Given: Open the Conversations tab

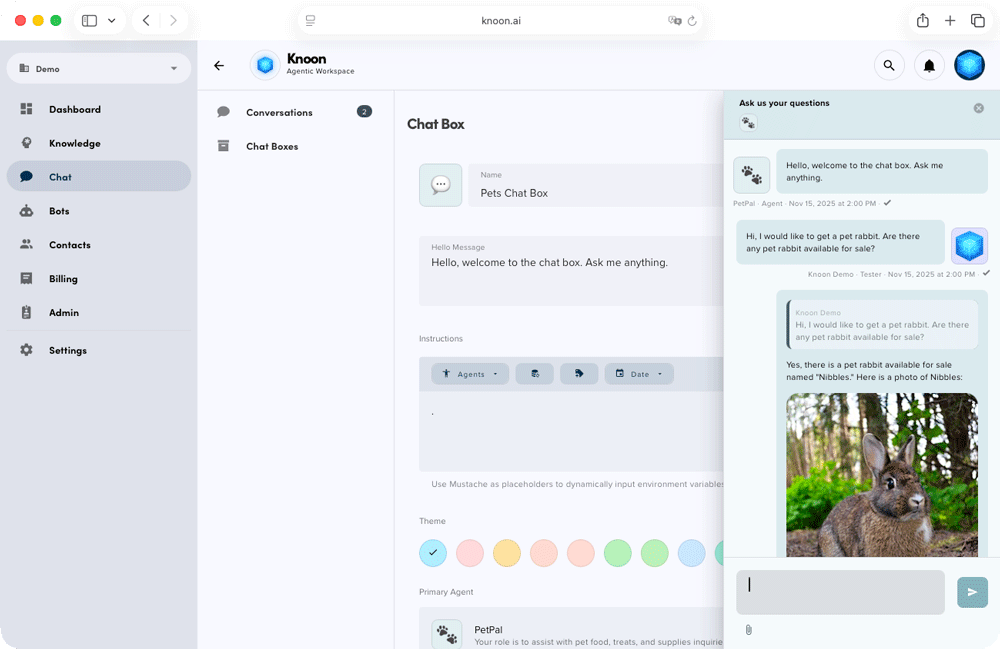Looking at the screenshot, I should (277, 112).
